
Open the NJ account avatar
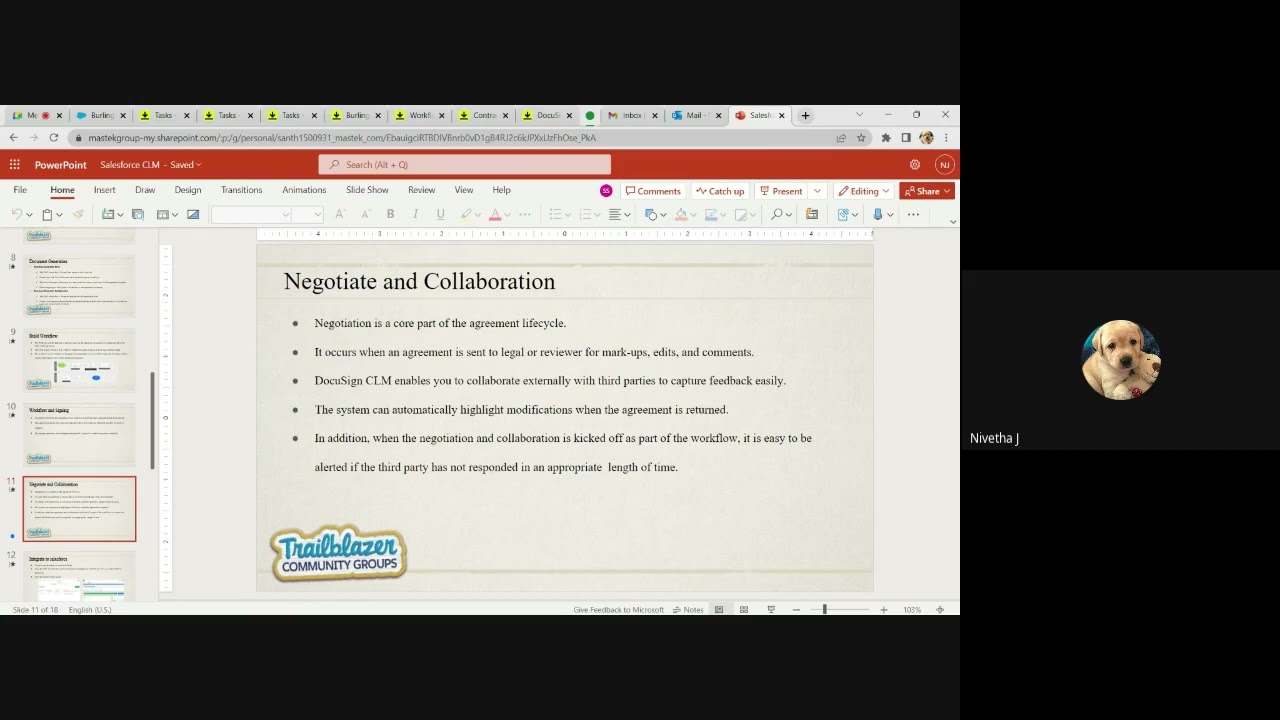click(x=944, y=164)
